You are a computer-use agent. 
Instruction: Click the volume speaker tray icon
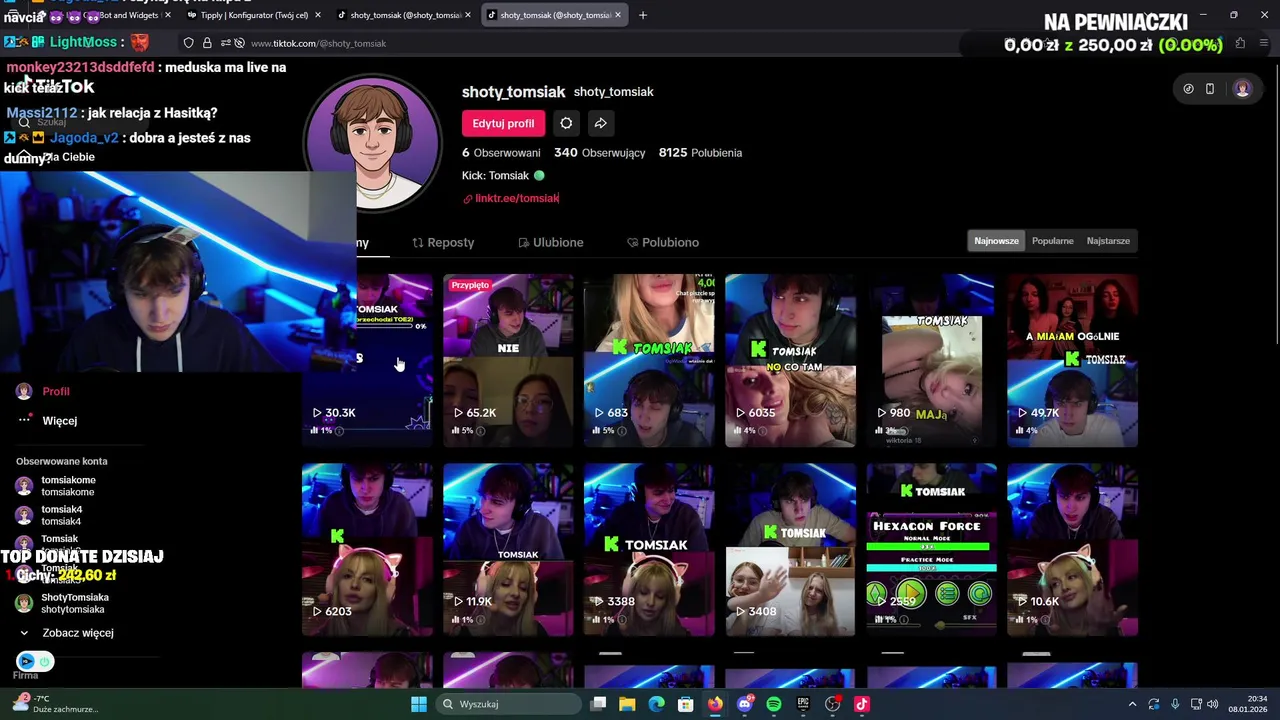1212,704
